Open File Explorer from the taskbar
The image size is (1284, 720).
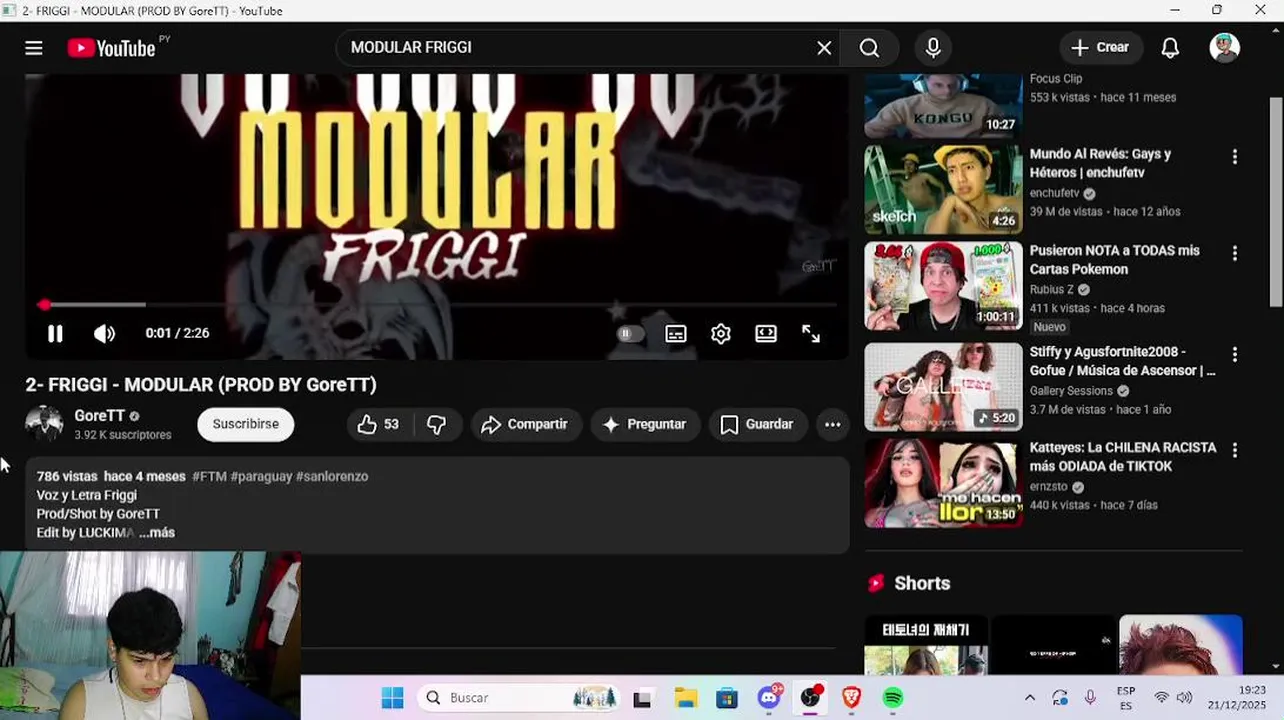(685, 698)
